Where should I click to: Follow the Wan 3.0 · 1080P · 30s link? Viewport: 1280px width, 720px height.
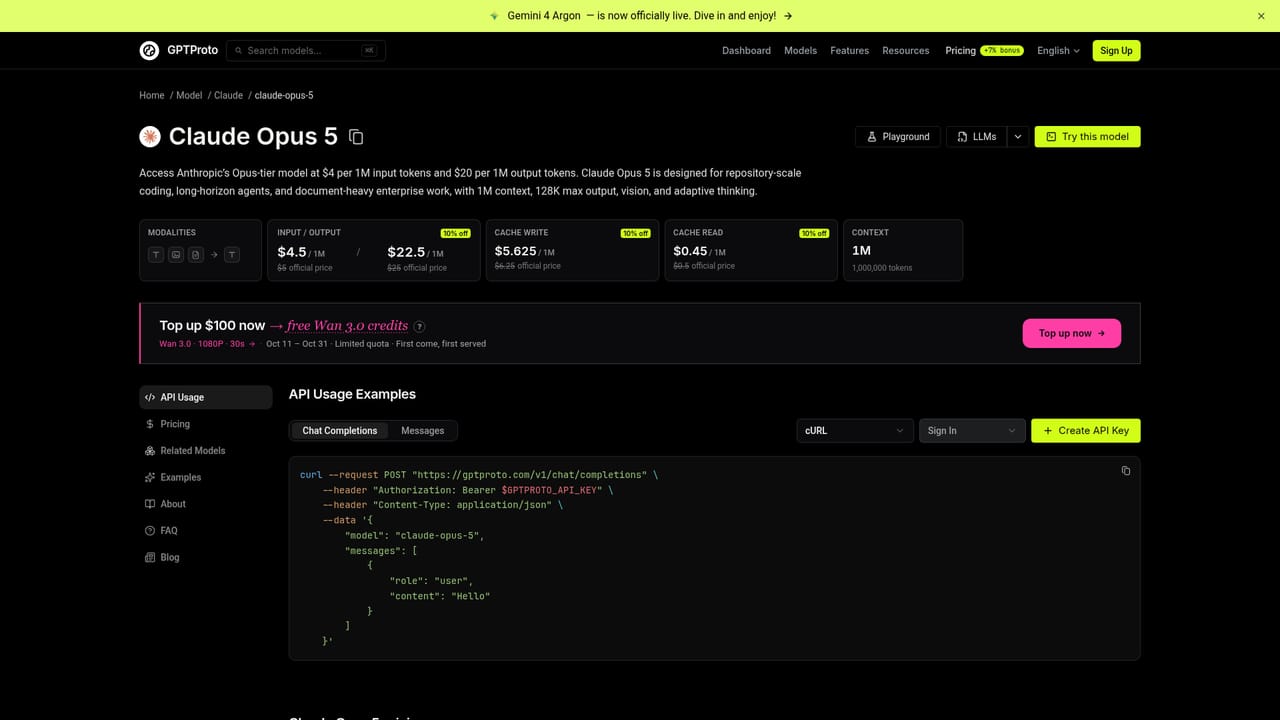[x=208, y=344]
